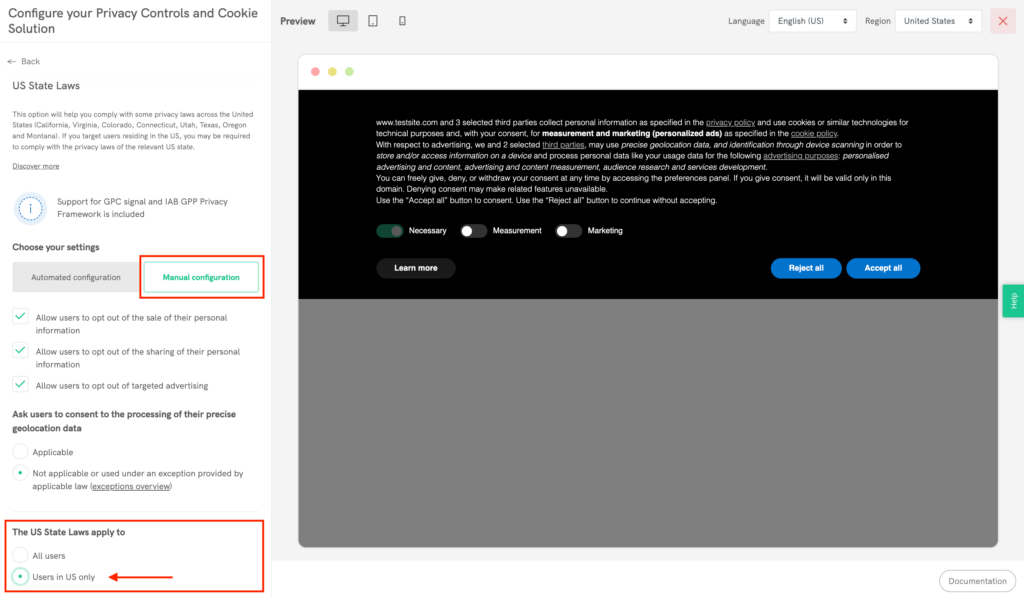Screen dimensions: 1024x598
Task: Uncheck opt out of sharing checkbox
Action: (20, 351)
